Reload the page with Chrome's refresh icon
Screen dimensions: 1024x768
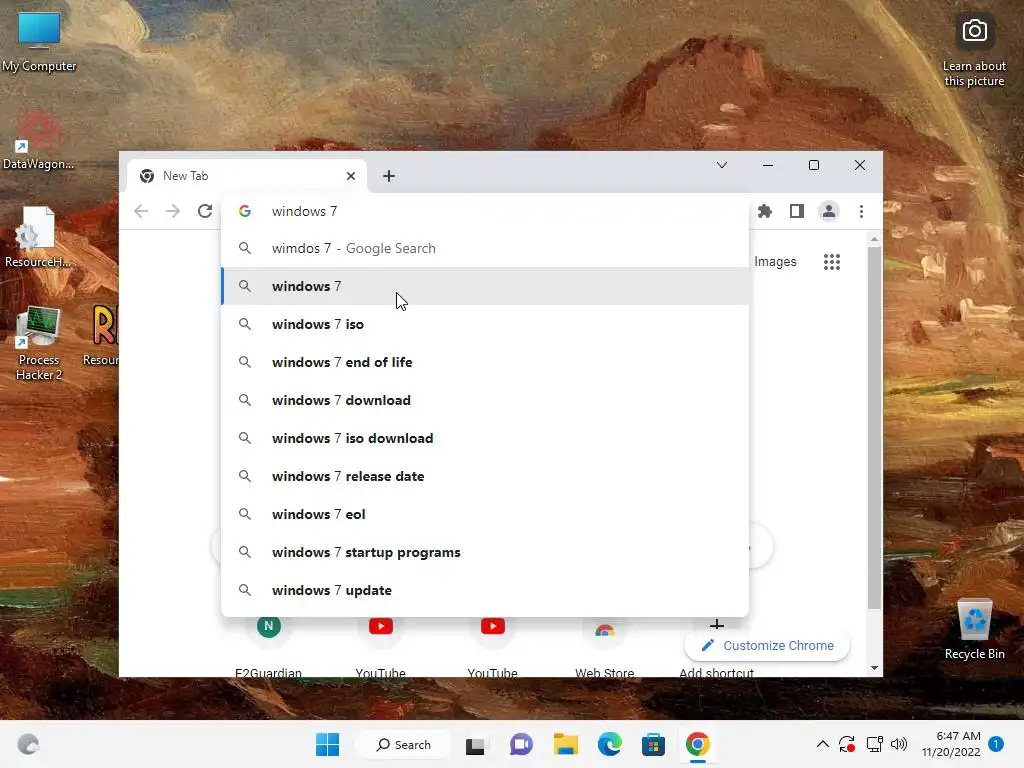[x=205, y=211]
